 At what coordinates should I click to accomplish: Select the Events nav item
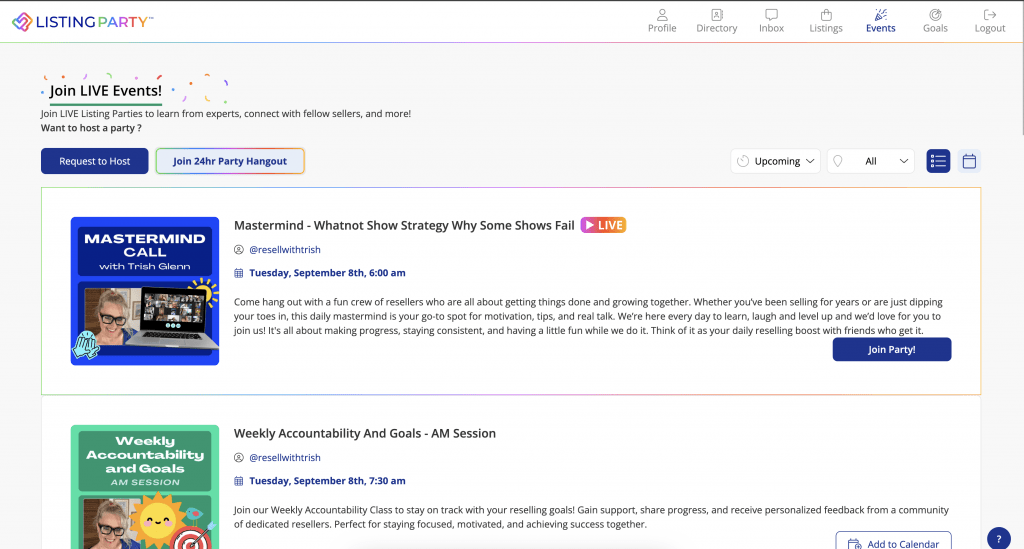(880, 21)
